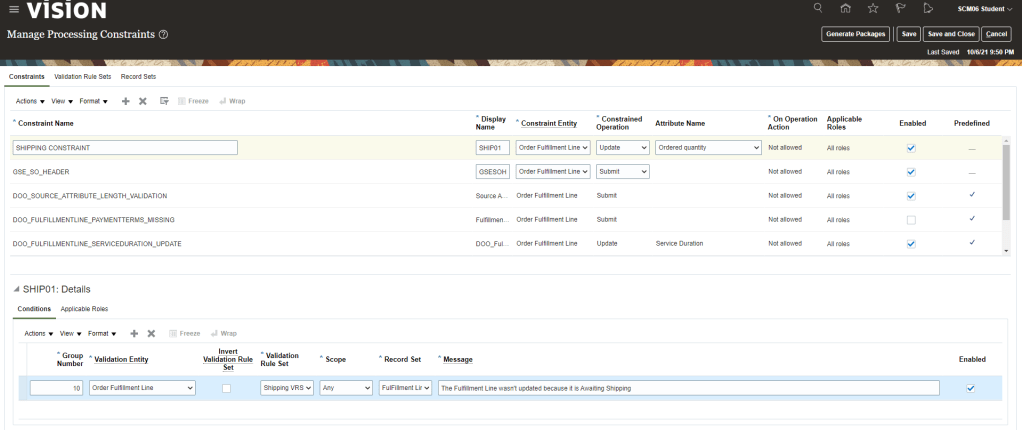Expand the Scope dropdown set to Any
Image resolution: width=1022 pixels, height=430 pixels.
pyautogui.click(x=346, y=388)
